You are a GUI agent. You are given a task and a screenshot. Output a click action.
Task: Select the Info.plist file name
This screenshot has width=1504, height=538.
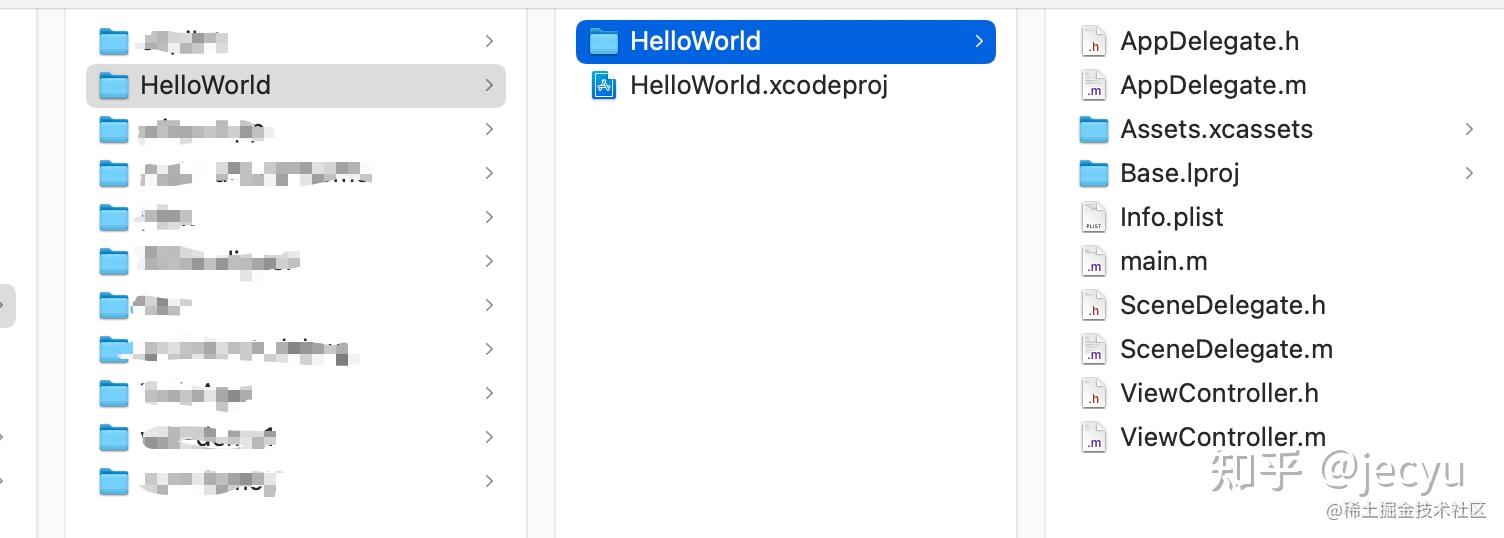click(x=1172, y=217)
